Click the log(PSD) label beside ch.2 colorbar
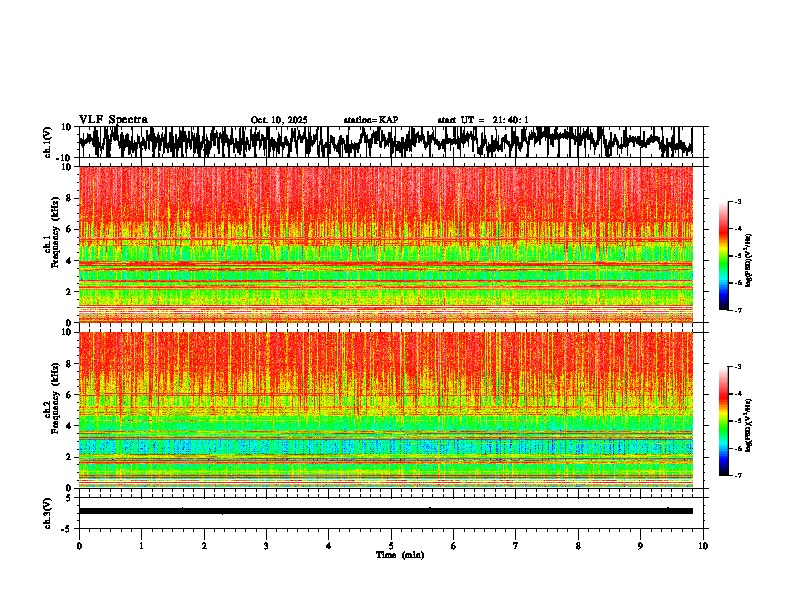The image size is (792, 612). click(748, 425)
